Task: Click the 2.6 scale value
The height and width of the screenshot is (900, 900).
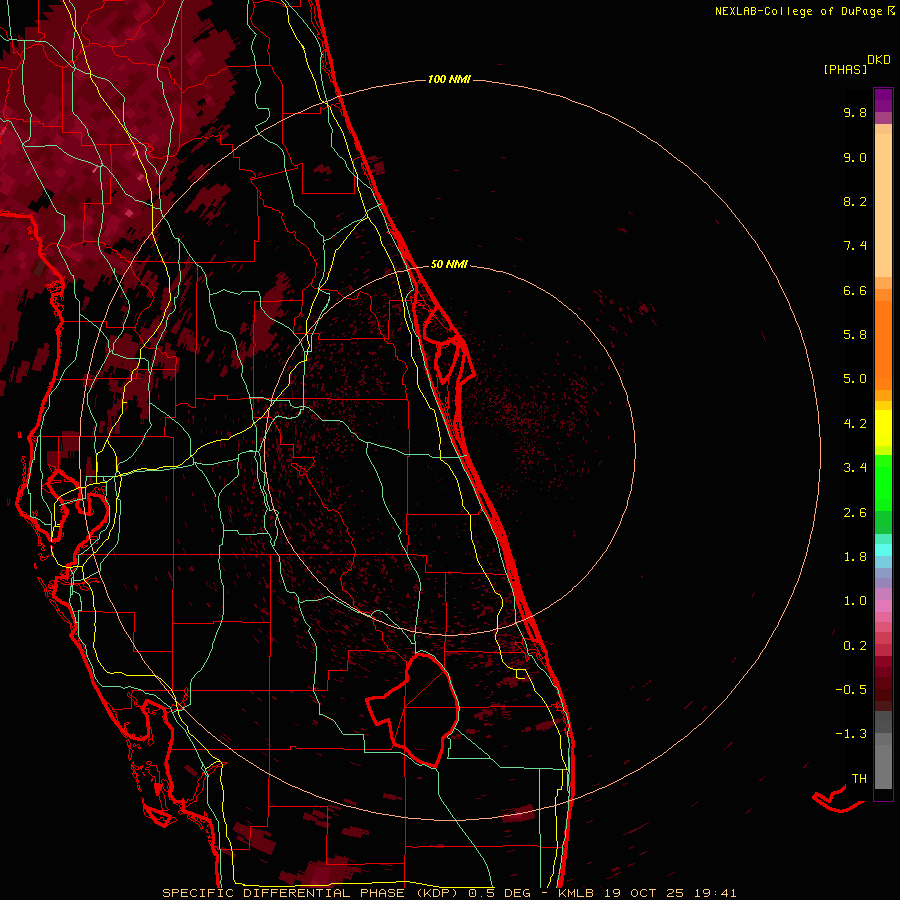Action: point(855,513)
